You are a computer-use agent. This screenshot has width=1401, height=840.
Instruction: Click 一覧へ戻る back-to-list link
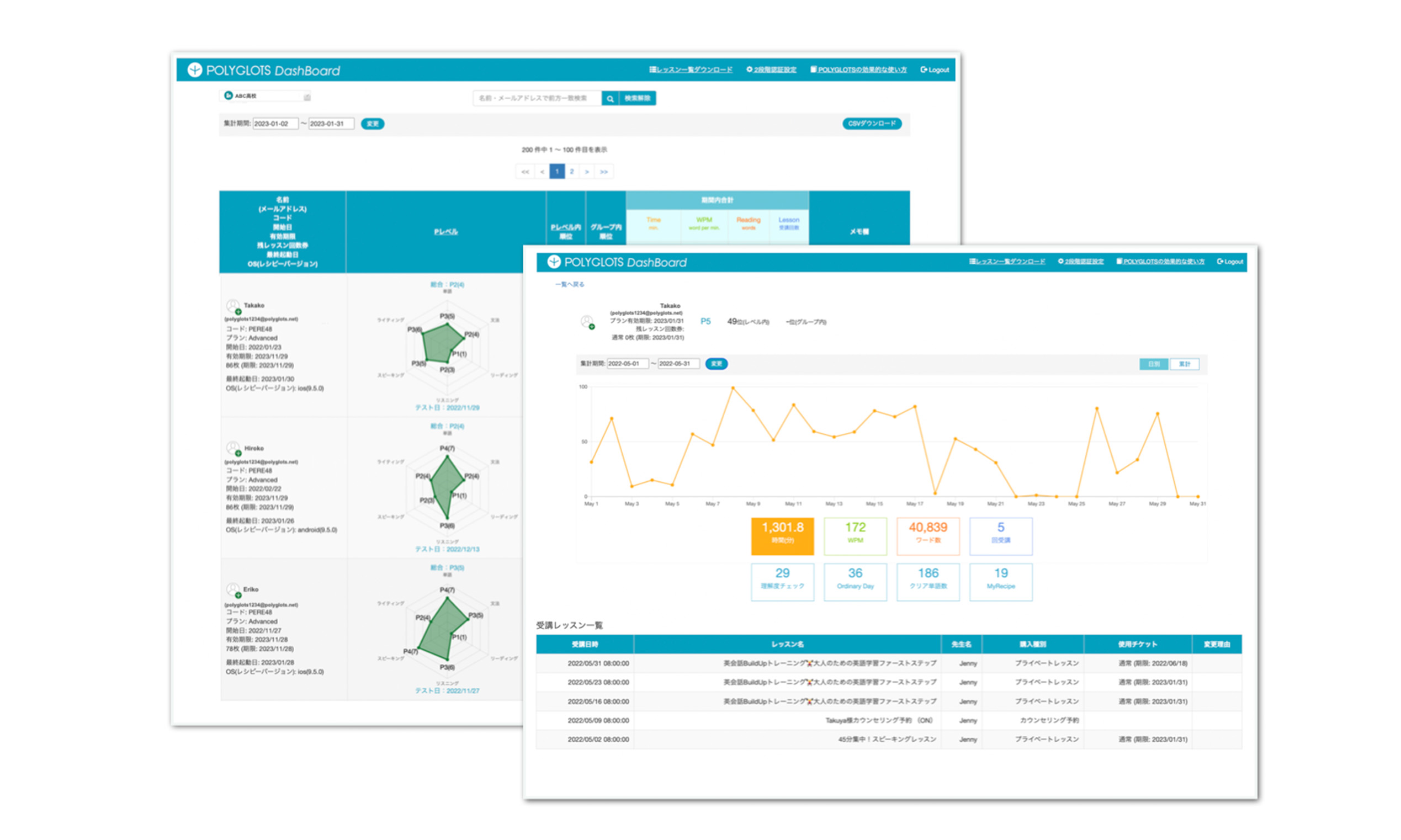click(x=570, y=284)
